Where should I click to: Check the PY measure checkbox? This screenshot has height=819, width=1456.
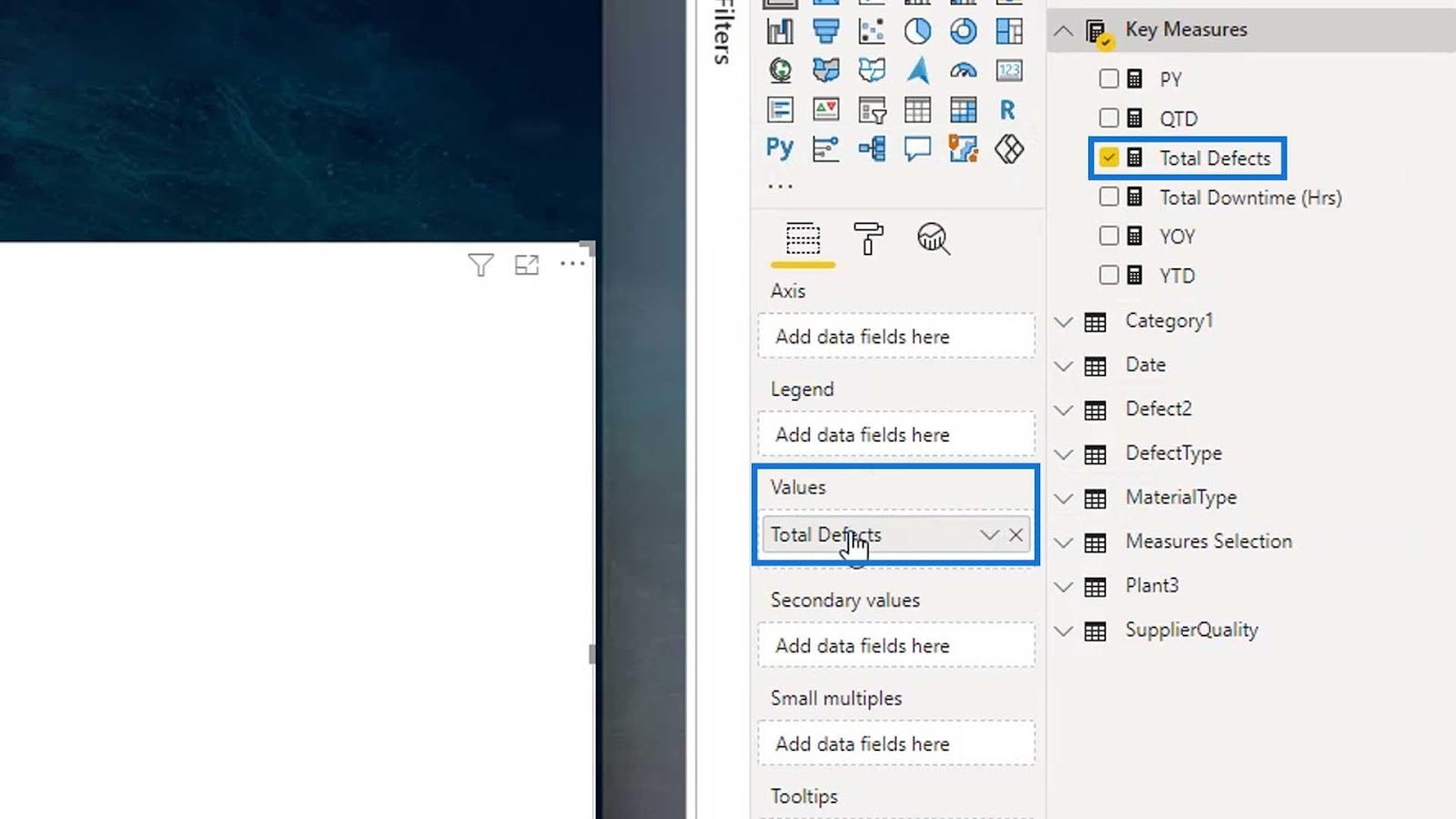(x=1108, y=78)
